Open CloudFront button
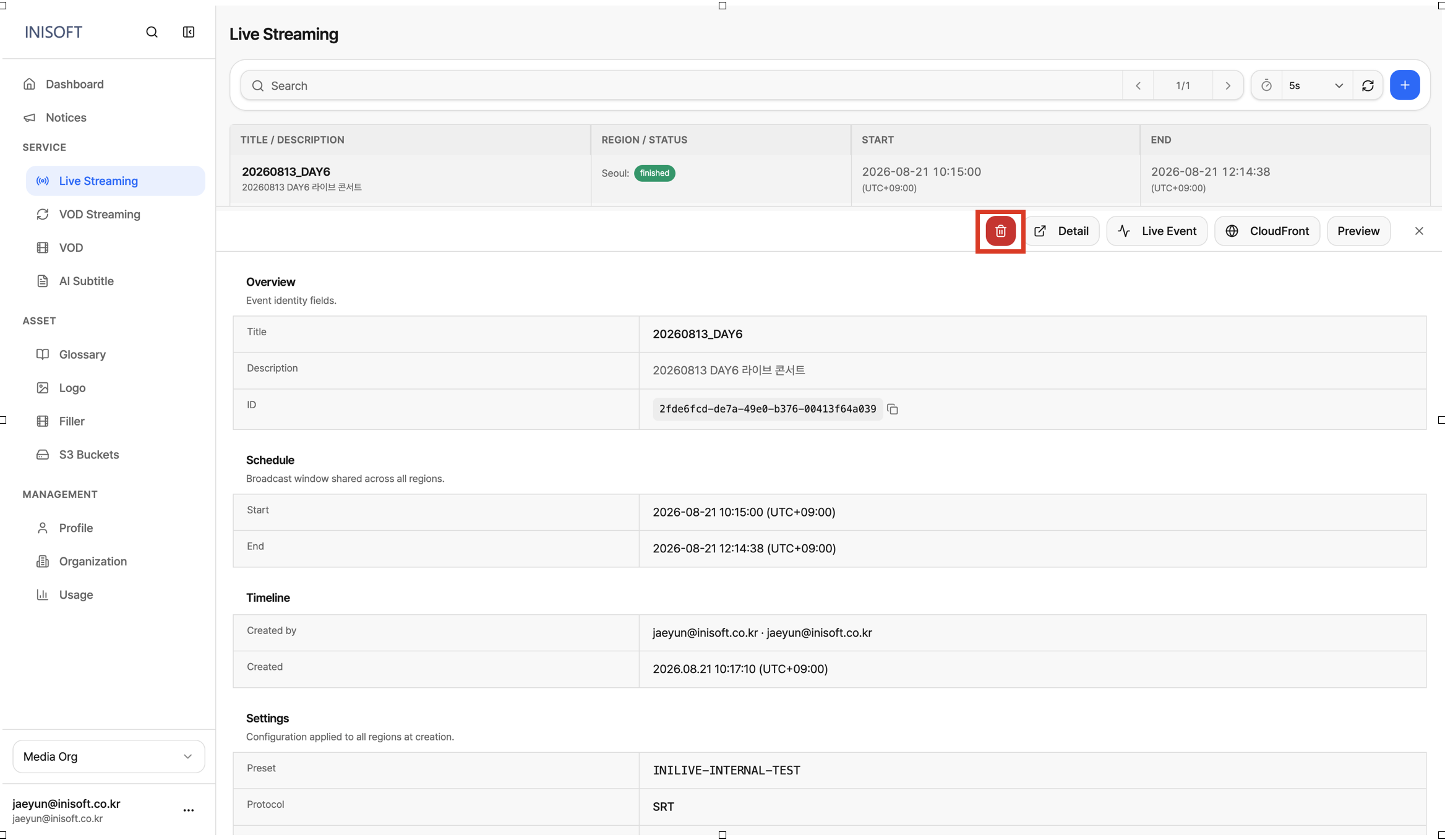1445x840 pixels. (1267, 231)
